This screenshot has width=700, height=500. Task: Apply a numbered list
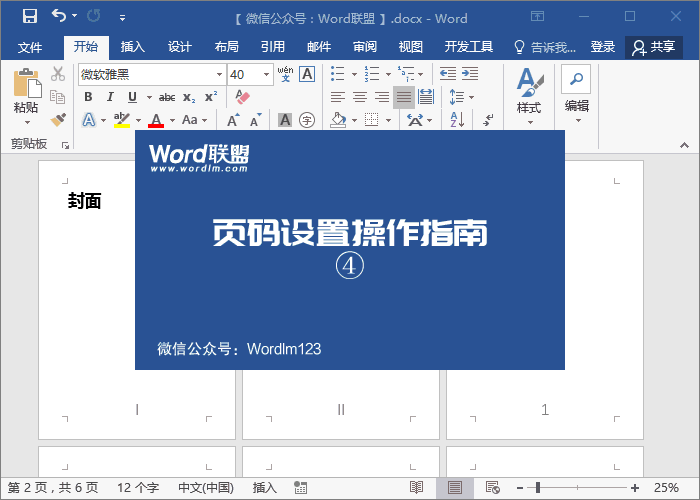(371, 74)
